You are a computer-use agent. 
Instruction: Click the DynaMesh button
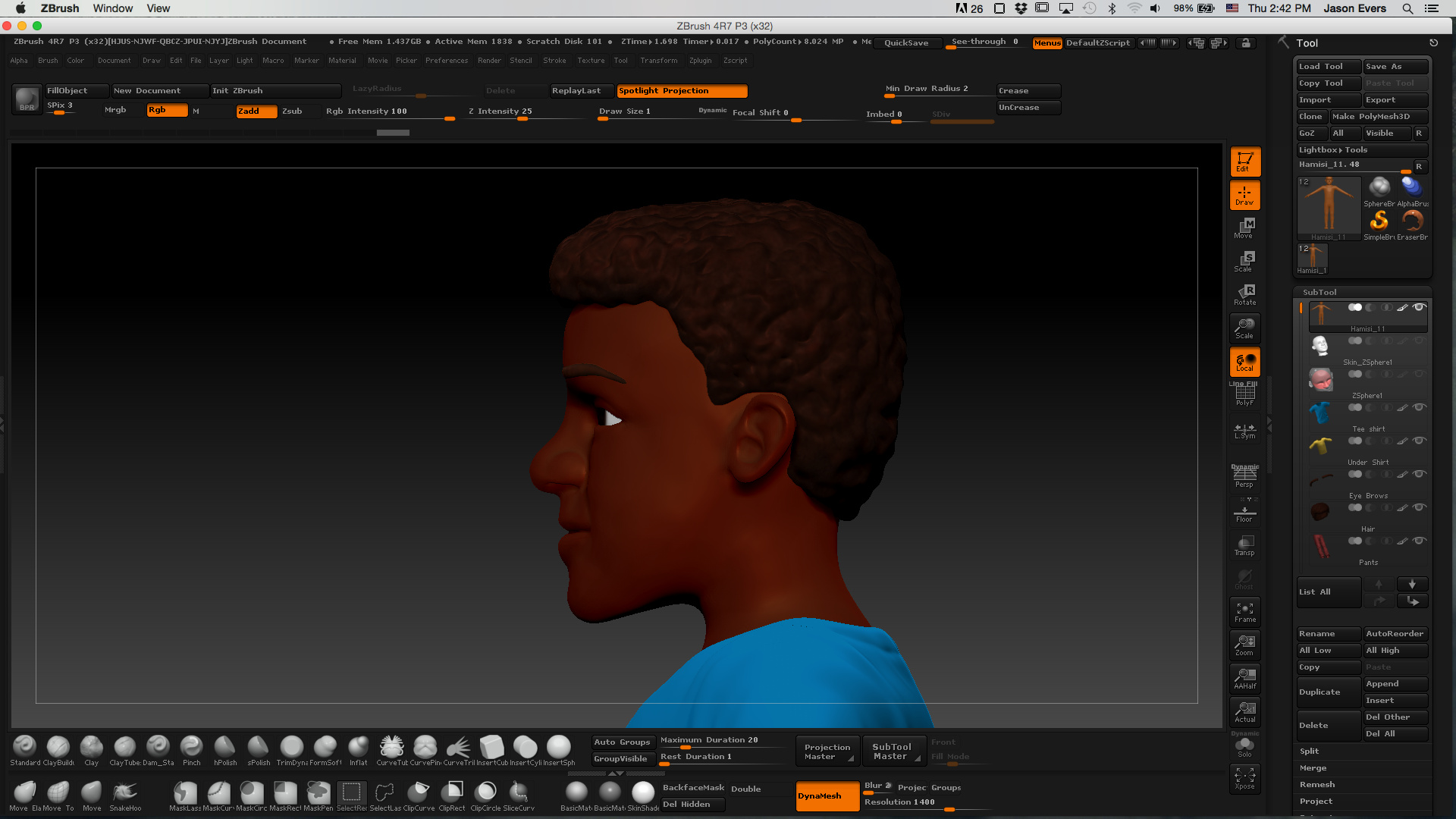827,796
